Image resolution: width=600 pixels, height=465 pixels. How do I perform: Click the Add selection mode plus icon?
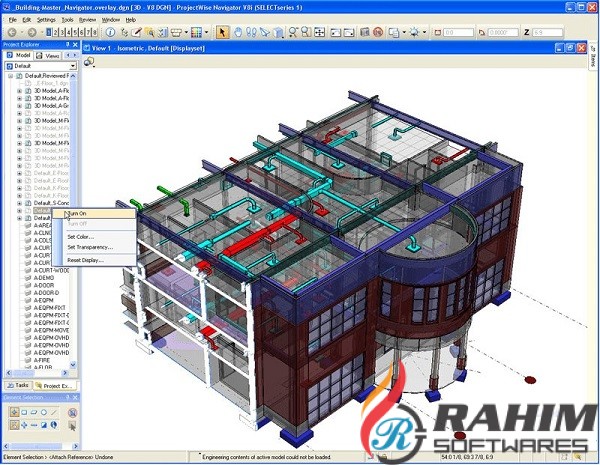[24, 425]
